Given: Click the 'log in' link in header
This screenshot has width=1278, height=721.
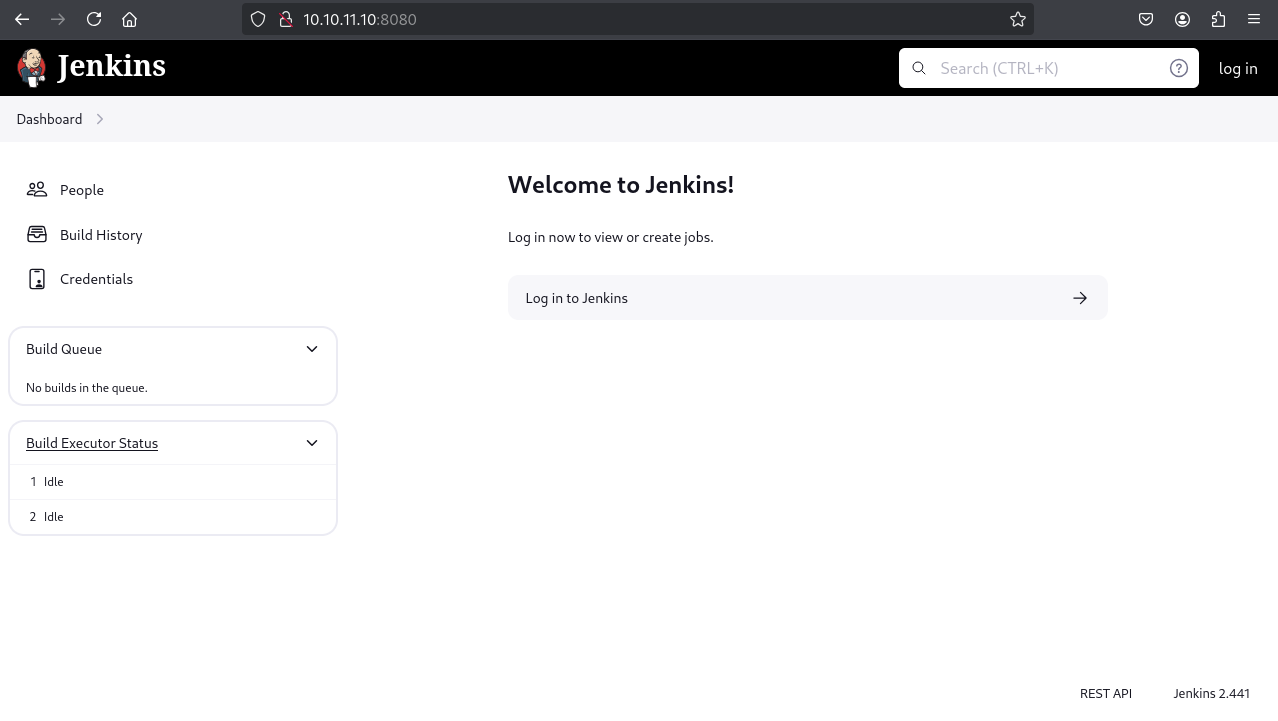Looking at the screenshot, I should 1237,68.
